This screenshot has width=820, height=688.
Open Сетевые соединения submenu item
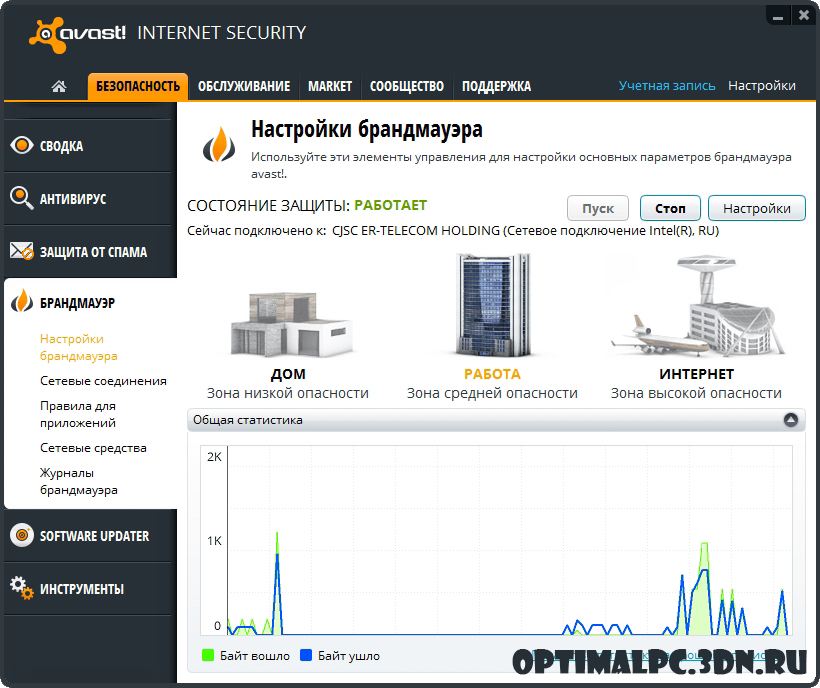[103, 381]
